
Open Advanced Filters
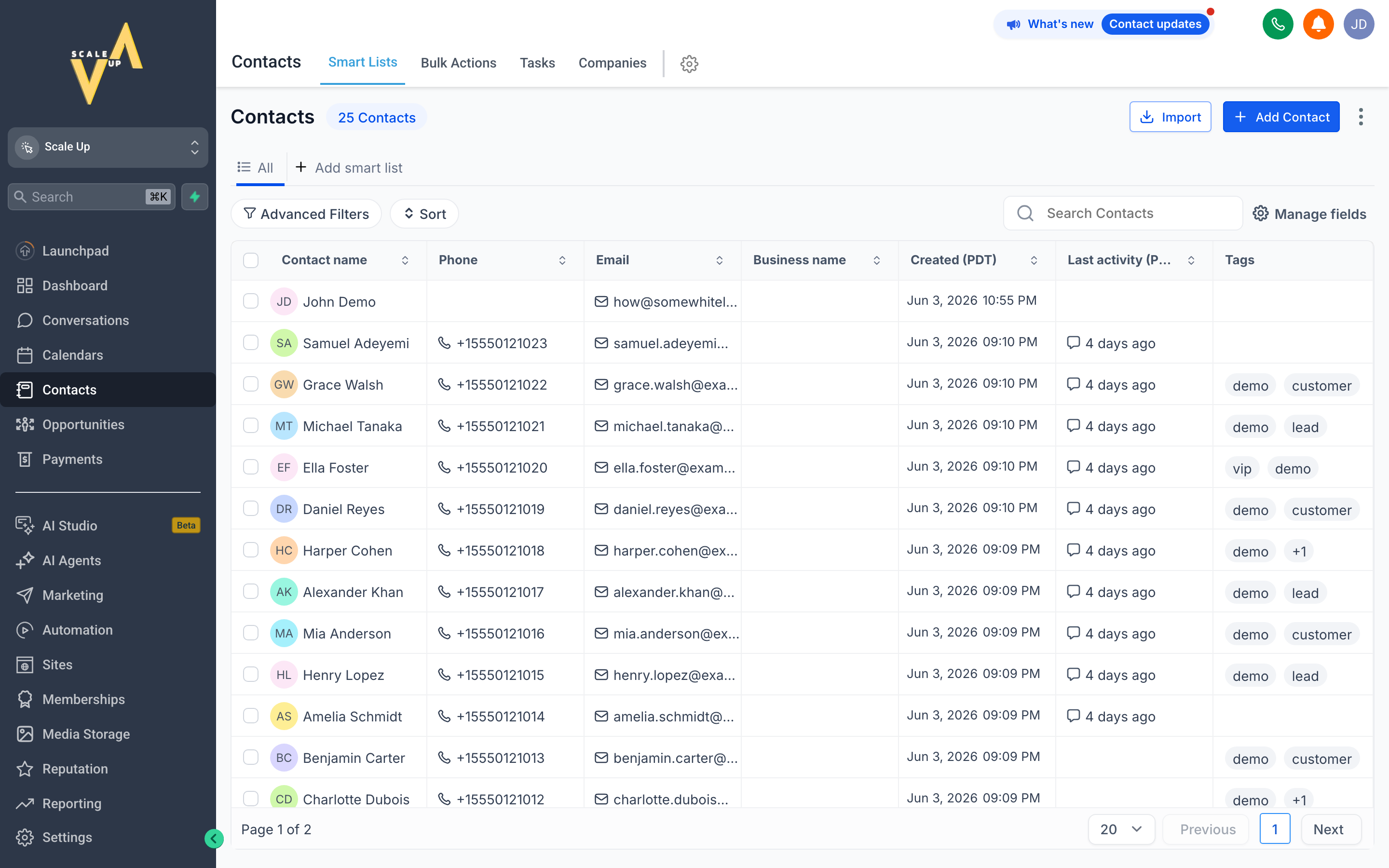(x=306, y=214)
